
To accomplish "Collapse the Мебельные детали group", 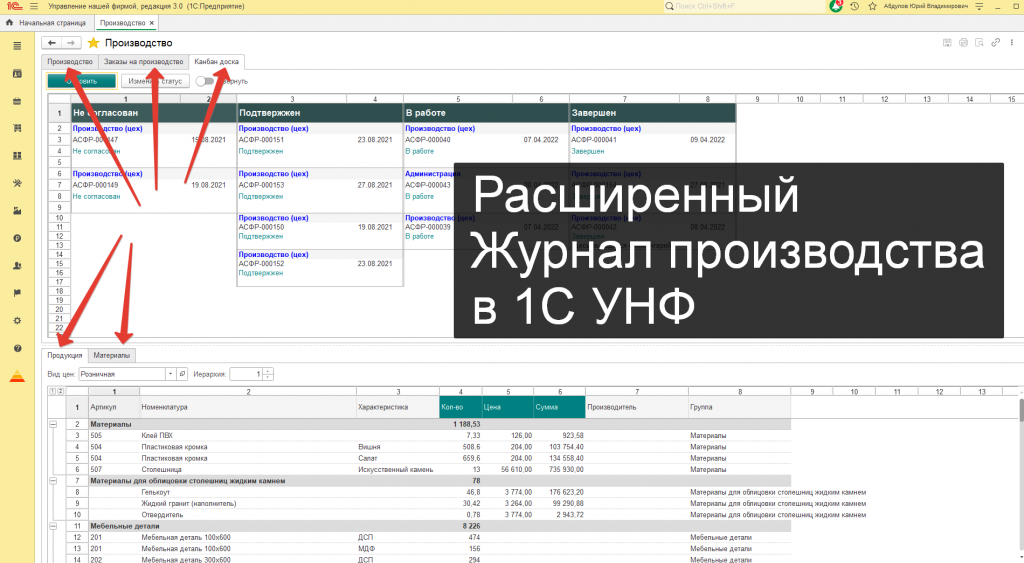I will pyautogui.click(x=53, y=526).
